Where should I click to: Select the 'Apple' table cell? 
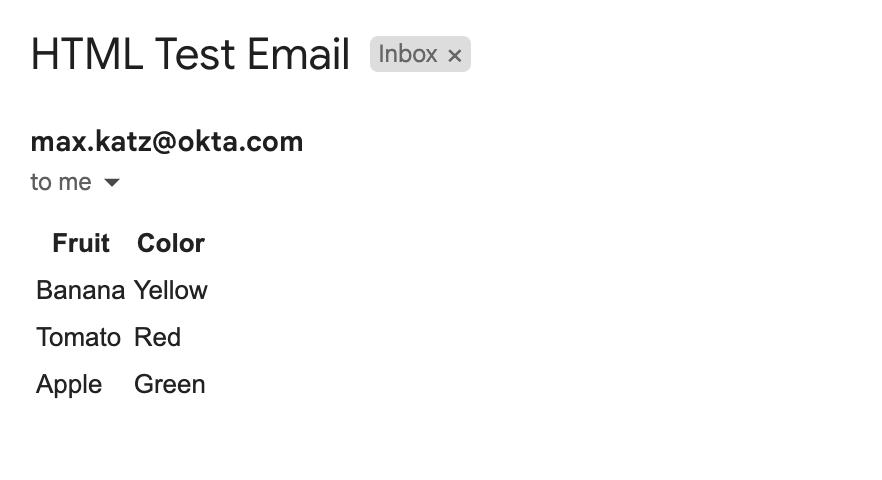[69, 384]
